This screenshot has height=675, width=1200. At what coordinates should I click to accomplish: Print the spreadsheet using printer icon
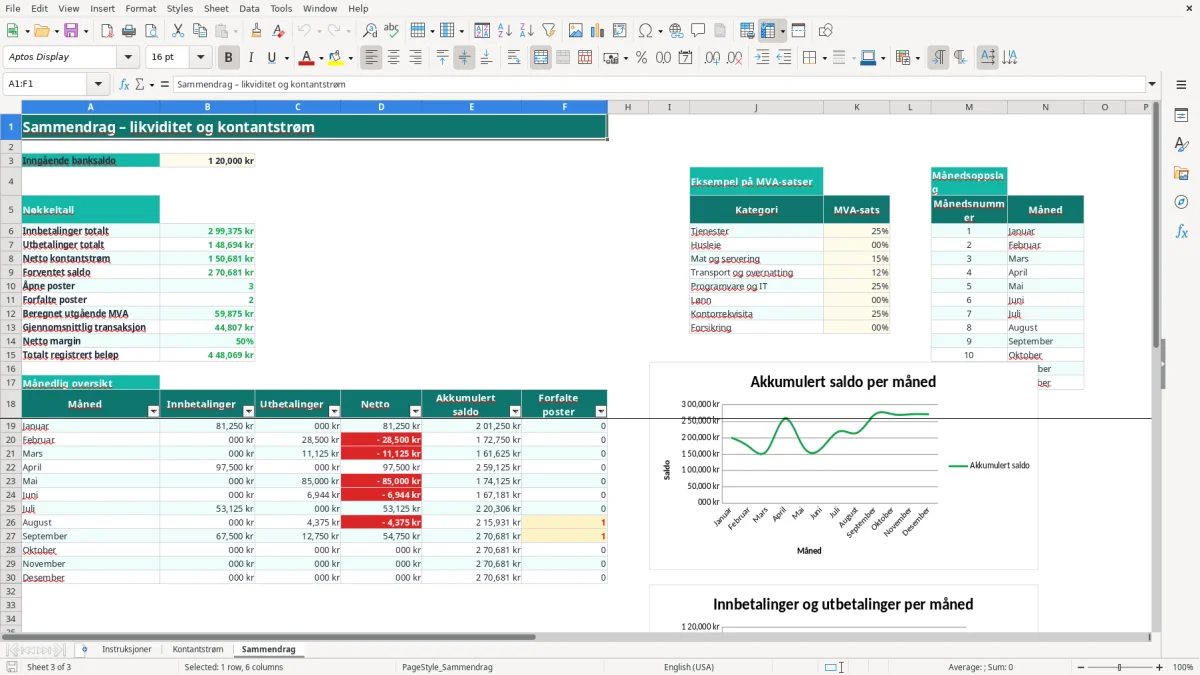pyautogui.click(x=129, y=31)
